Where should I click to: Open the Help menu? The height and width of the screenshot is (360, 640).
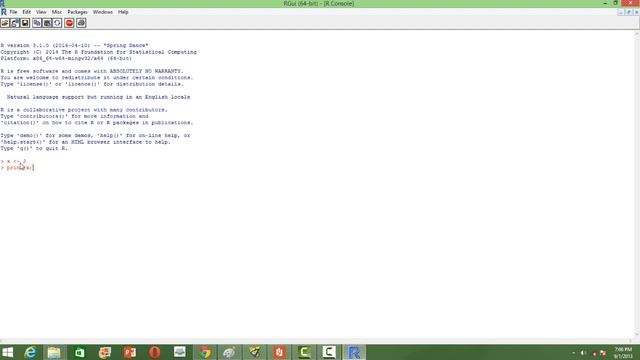(123, 12)
